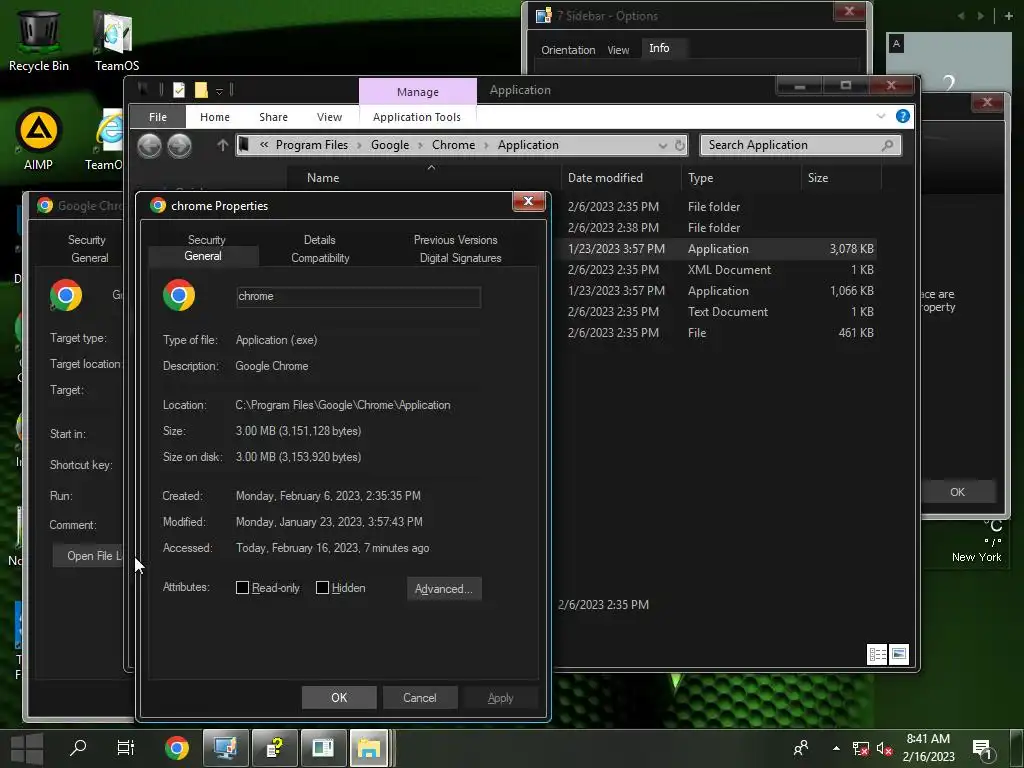Screen dimensions: 1024x768
Task: Open the TeamOS desktop icon
Action: coord(116,39)
